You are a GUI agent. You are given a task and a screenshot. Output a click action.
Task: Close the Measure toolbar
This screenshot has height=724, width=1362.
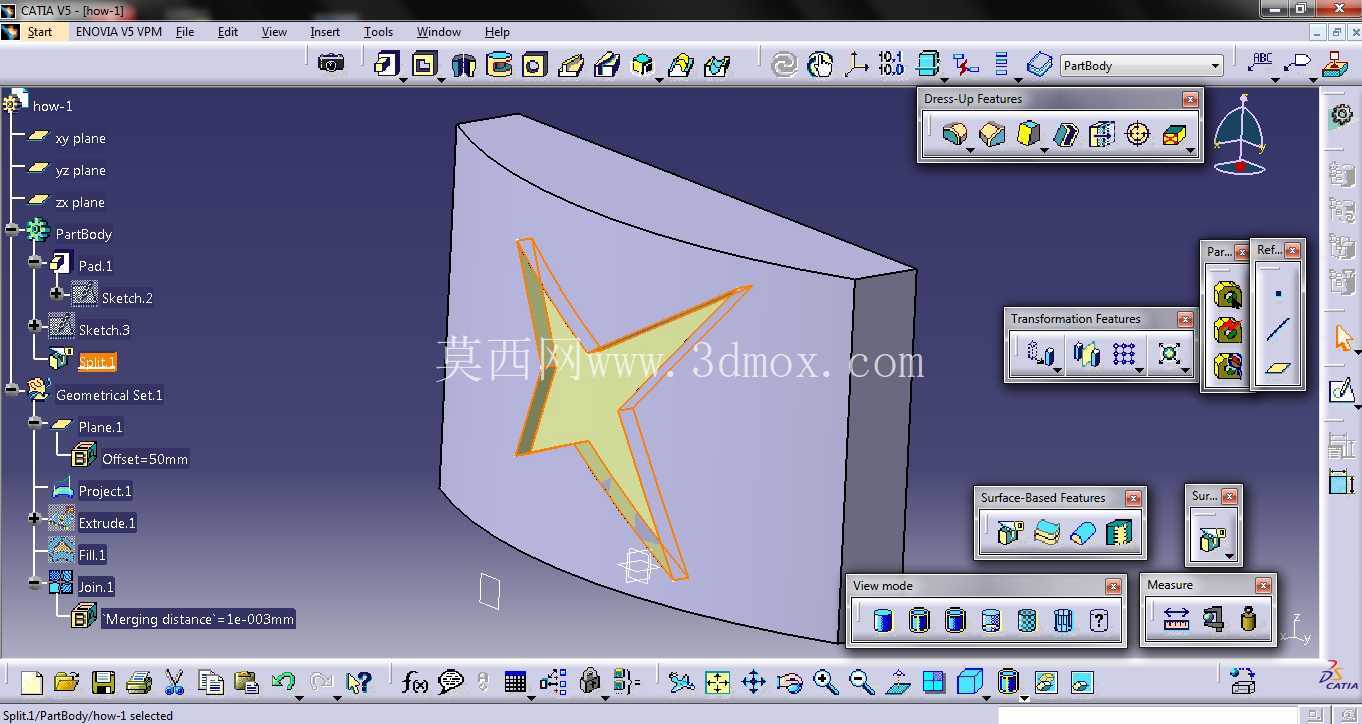pyautogui.click(x=1263, y=585)
